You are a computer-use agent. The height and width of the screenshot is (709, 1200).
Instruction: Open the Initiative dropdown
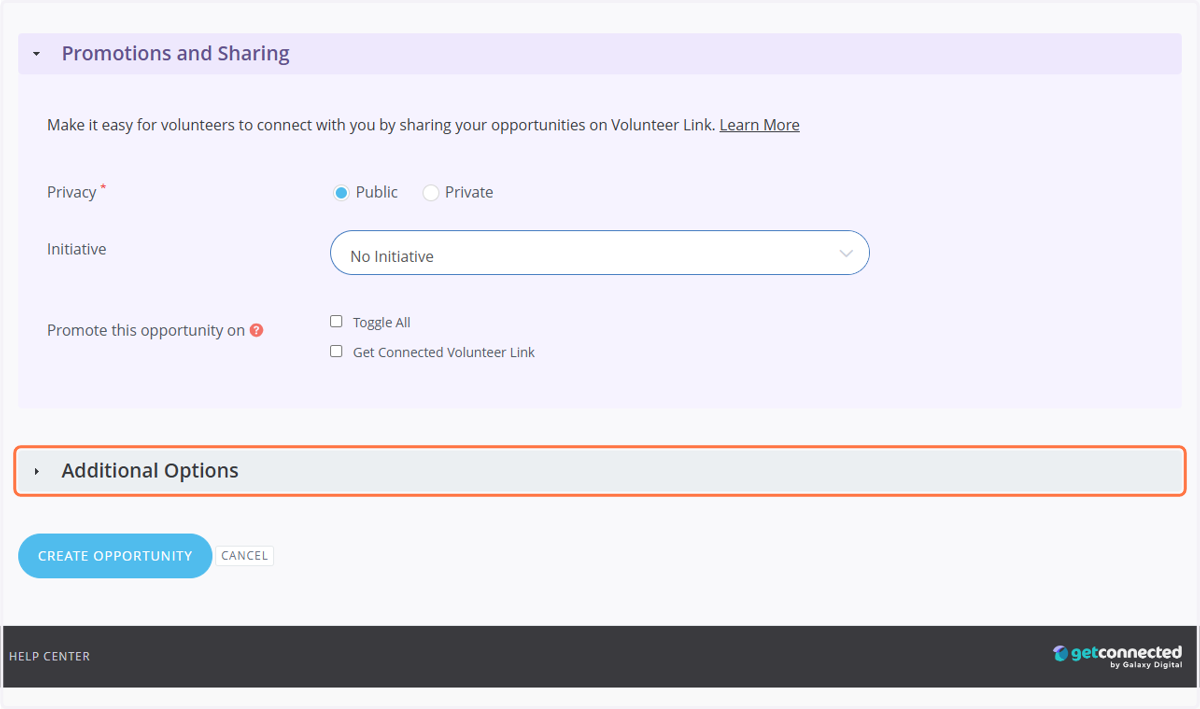[600, 254]
